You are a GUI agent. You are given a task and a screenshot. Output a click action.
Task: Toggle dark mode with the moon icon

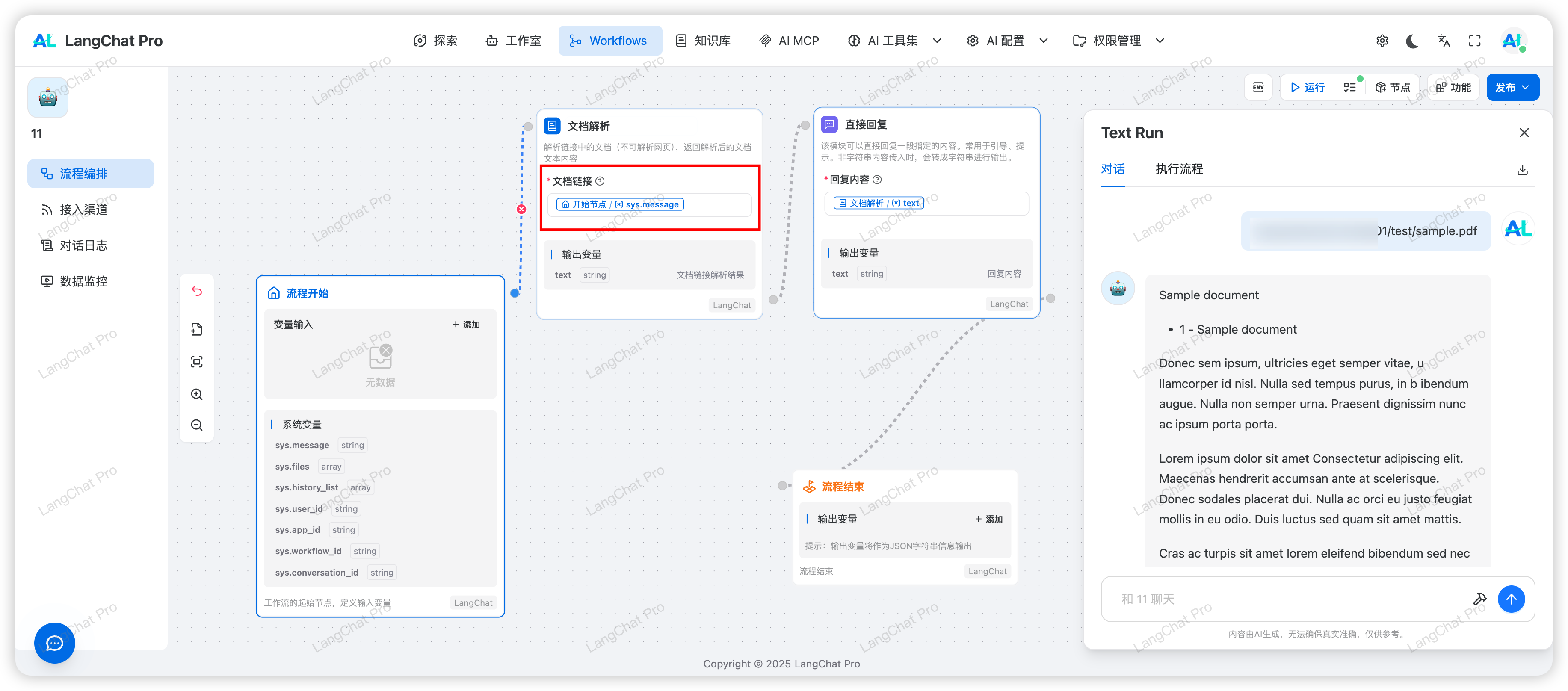1412,40
